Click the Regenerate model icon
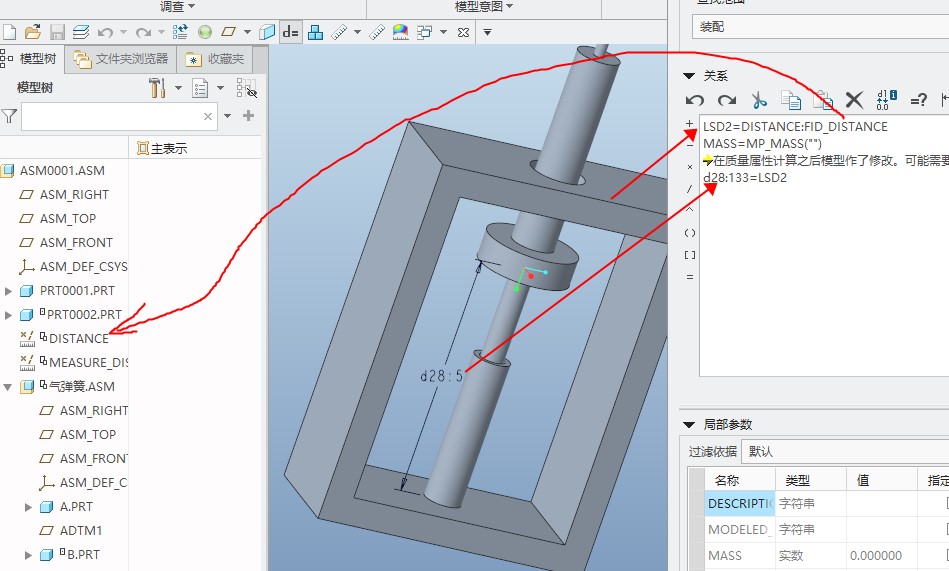949x571 pixels. coord(180,31)
